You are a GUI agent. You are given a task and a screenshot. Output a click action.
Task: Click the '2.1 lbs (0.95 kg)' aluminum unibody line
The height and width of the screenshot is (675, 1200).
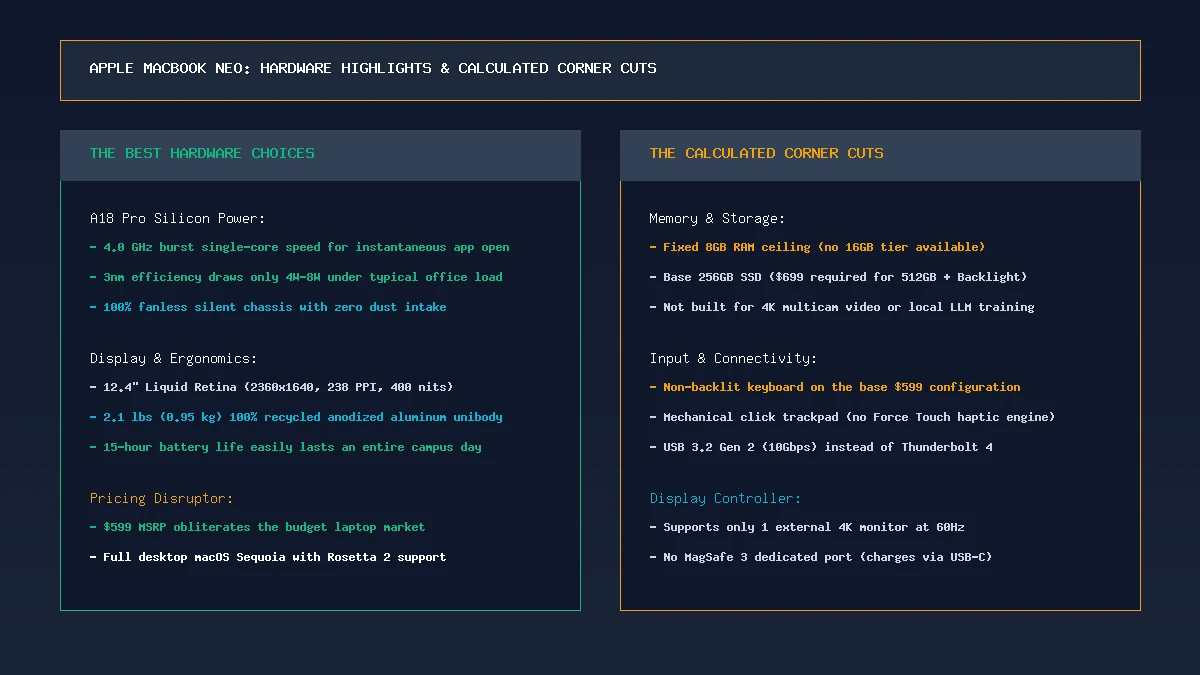pos(296,417)
